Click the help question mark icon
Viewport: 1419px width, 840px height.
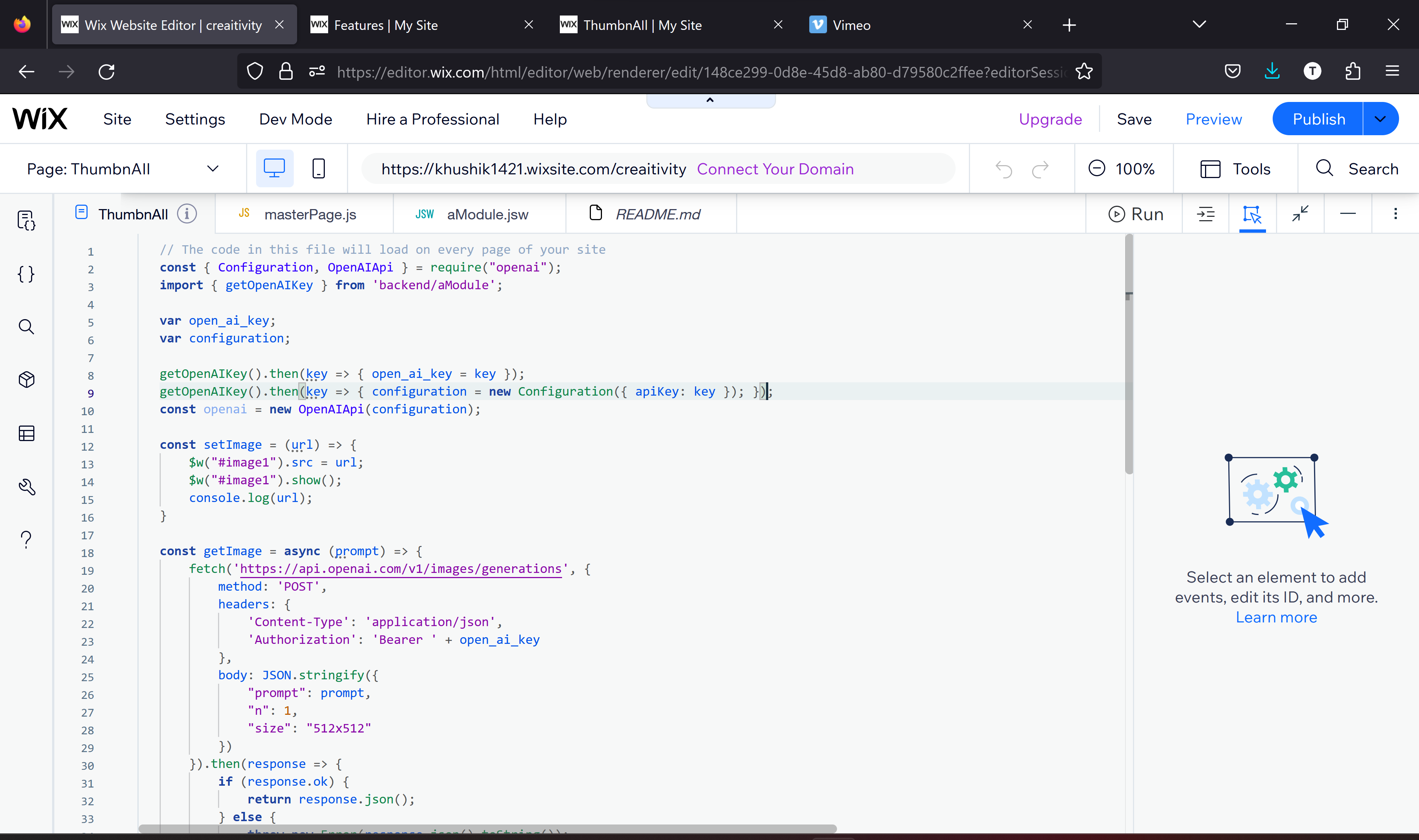pos(26,539)
